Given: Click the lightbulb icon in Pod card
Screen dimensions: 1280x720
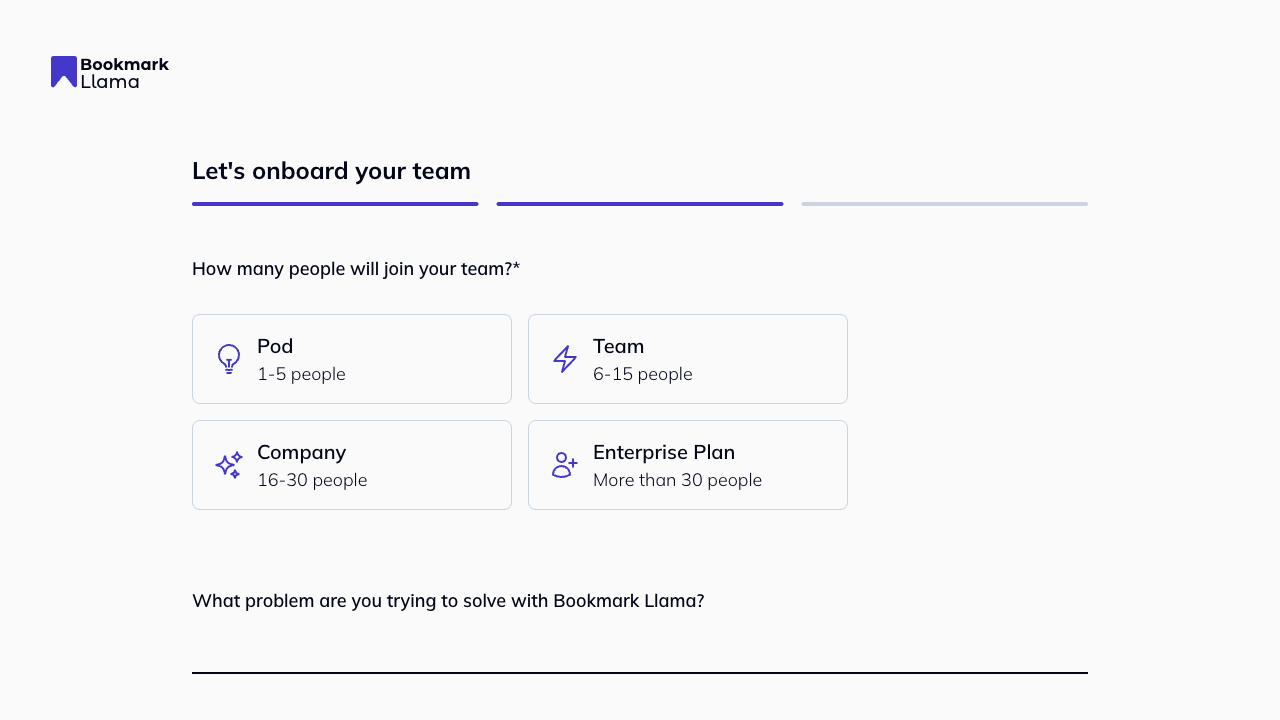Looking at the screenshot, I should pos(229,359).
